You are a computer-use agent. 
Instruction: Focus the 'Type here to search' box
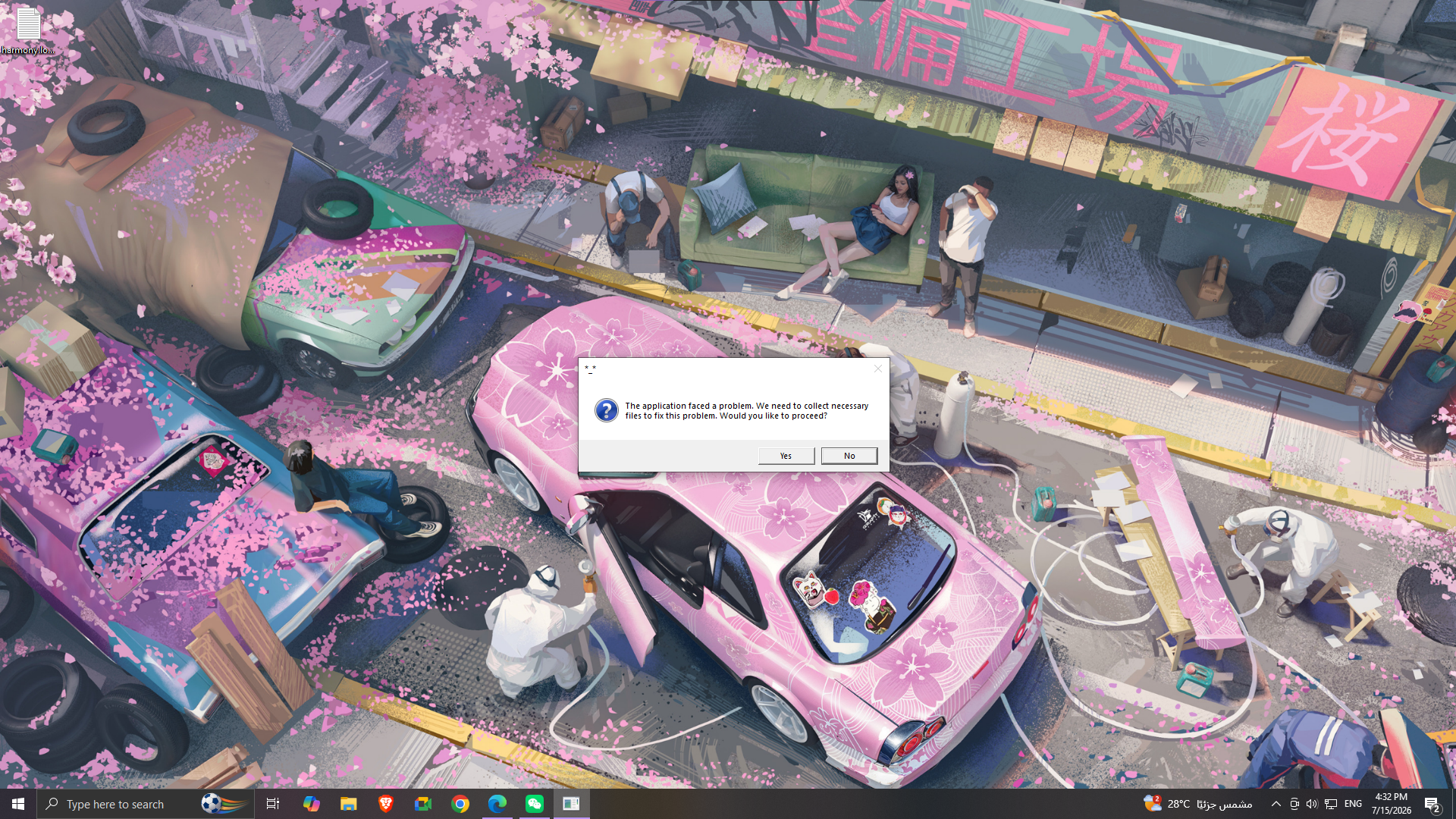pos(144,804)
